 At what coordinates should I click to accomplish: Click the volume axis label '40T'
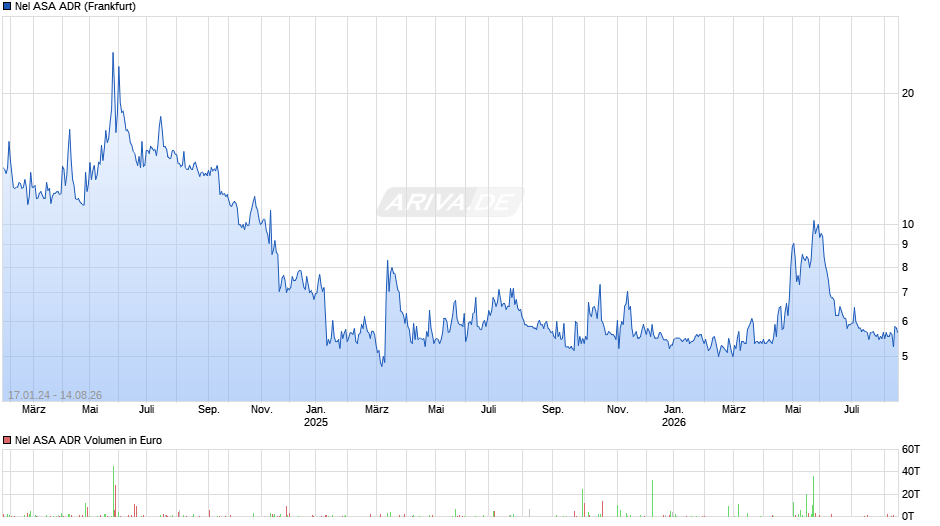[x=911, y=471]
